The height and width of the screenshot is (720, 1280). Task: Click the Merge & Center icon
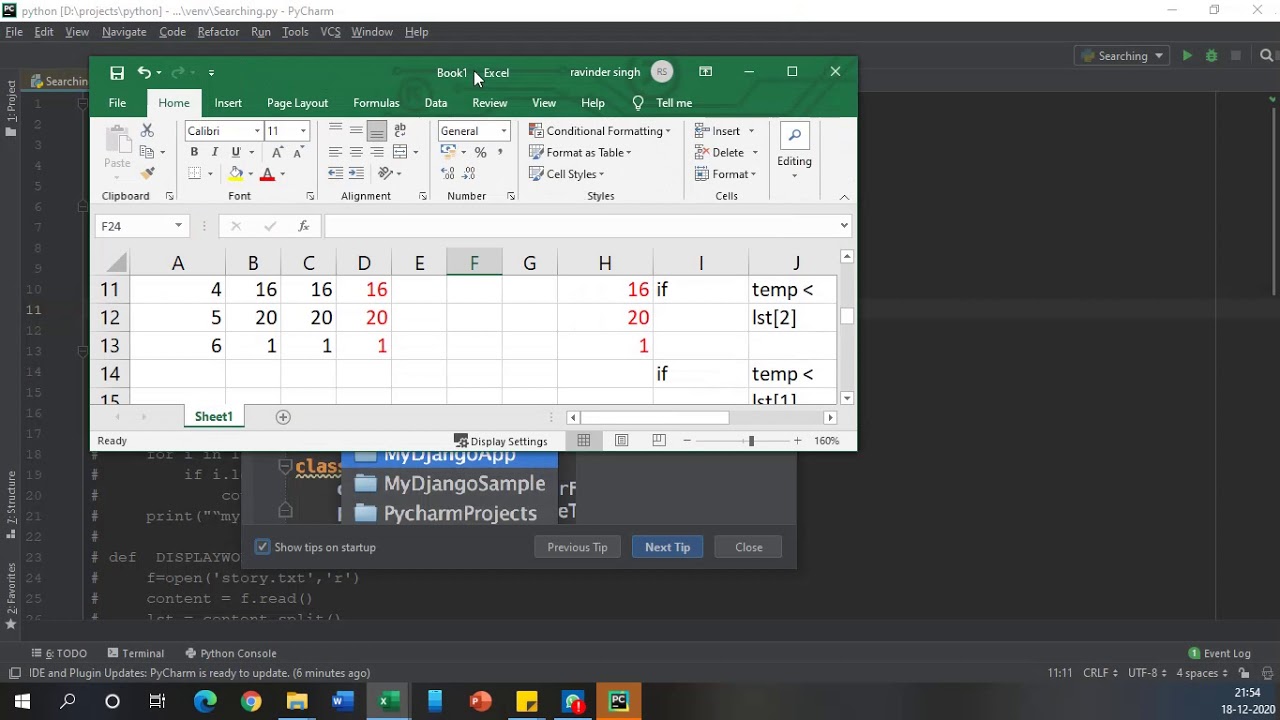tap(400, 152)
